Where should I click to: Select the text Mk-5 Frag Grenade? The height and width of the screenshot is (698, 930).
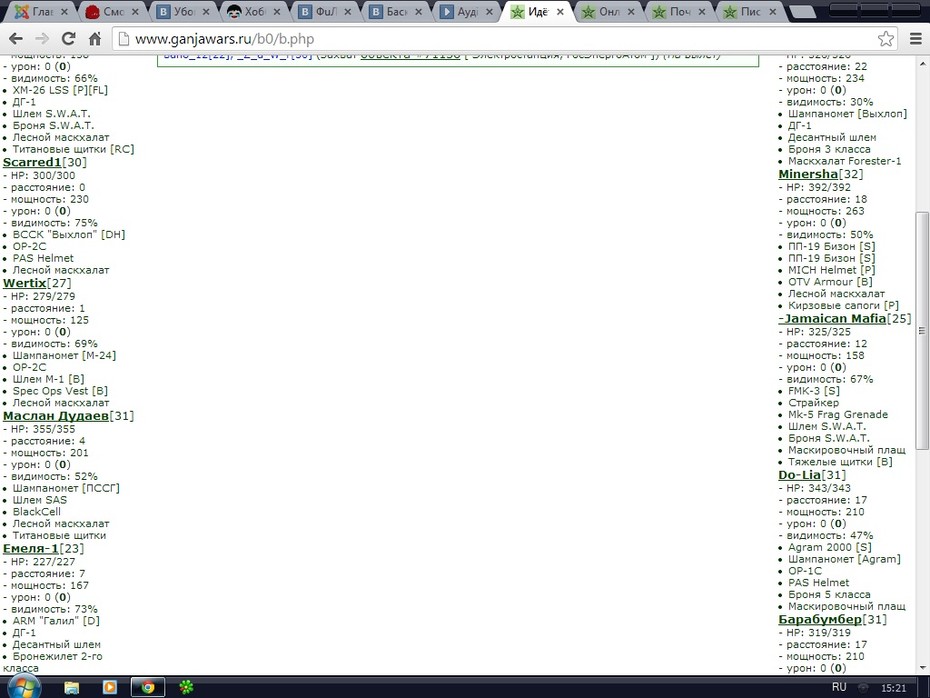pos(837,415)
